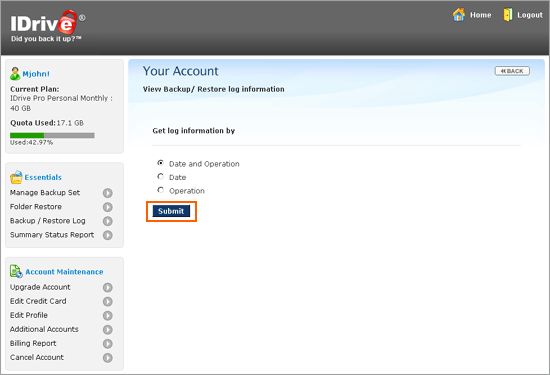Open Upgrade Account
Viewport: 550px width, 375px height.
[40, 287]
